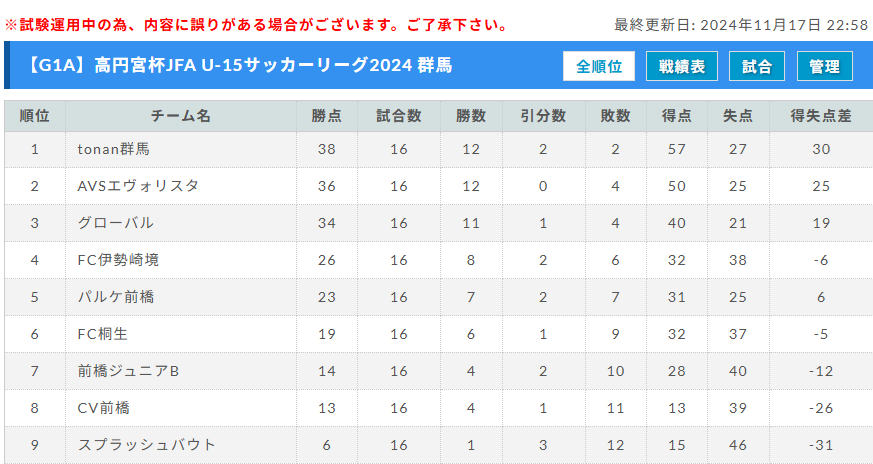
Task: Open the 戦績表 tab
Action: tap(681, 66)
